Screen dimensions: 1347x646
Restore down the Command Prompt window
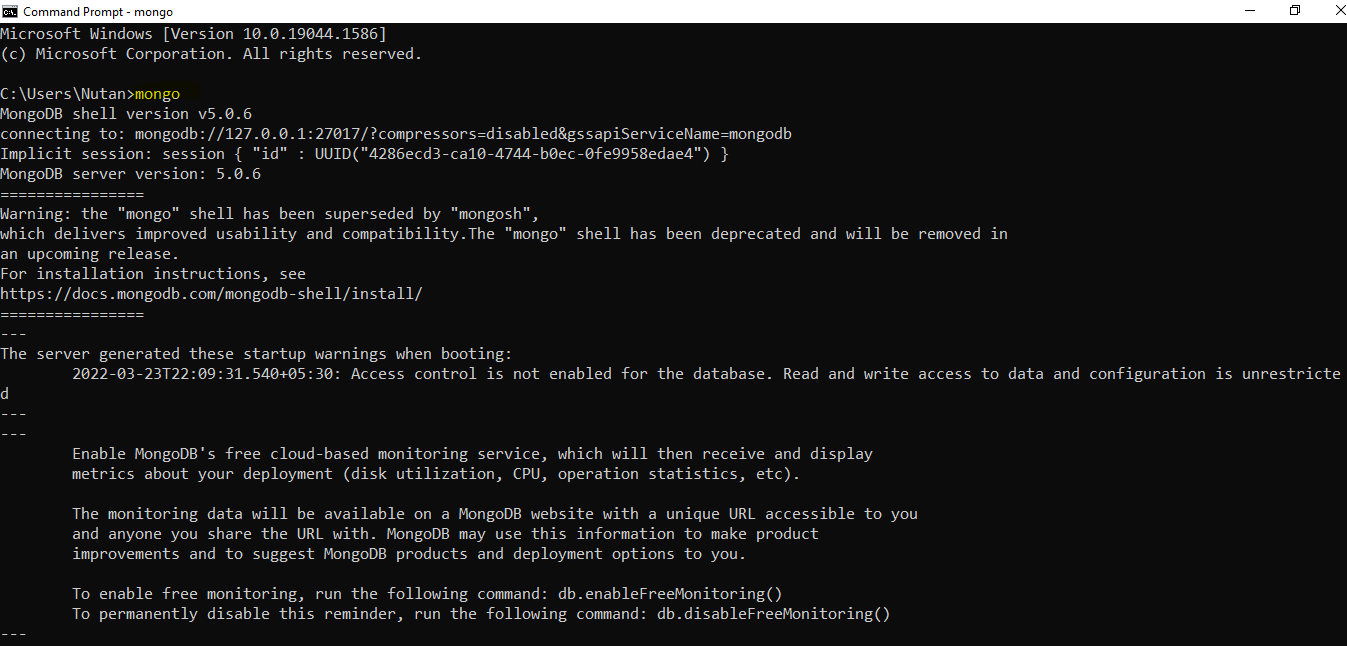[1295, 11]
